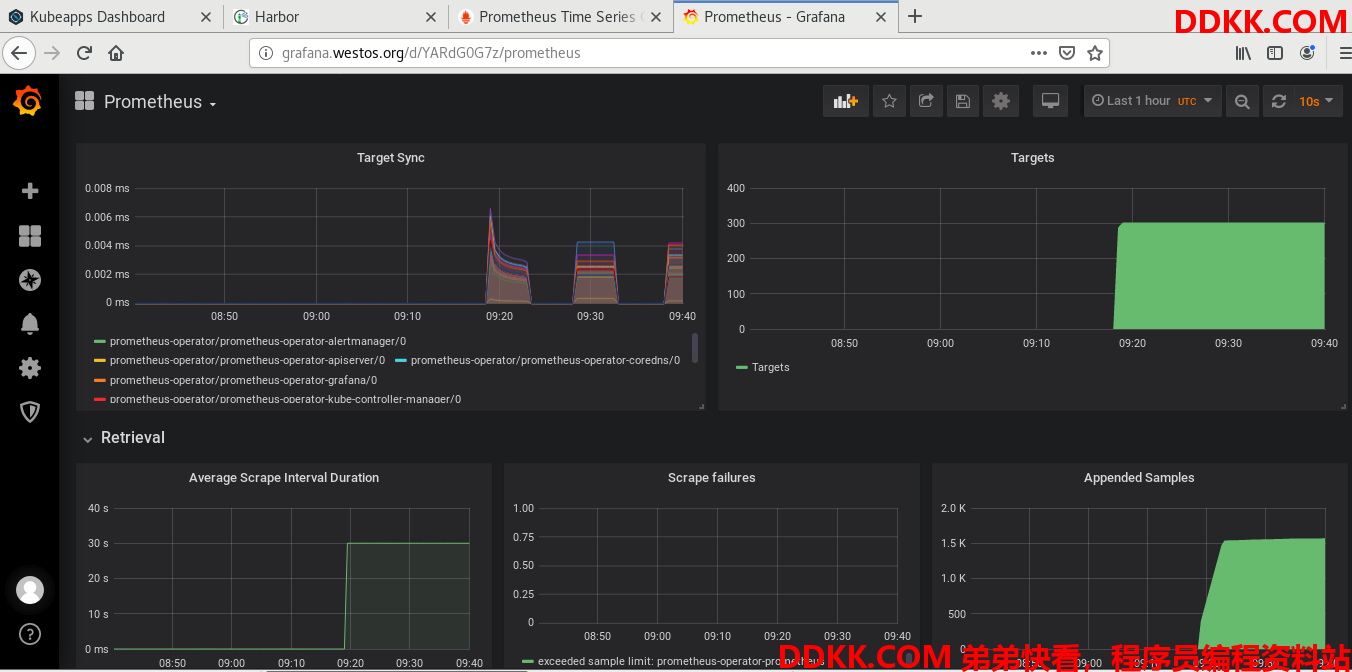Open the user profile avatar
Image resolution: width=1352 pixels, height=672 pixels.
[x=30, y=590]
